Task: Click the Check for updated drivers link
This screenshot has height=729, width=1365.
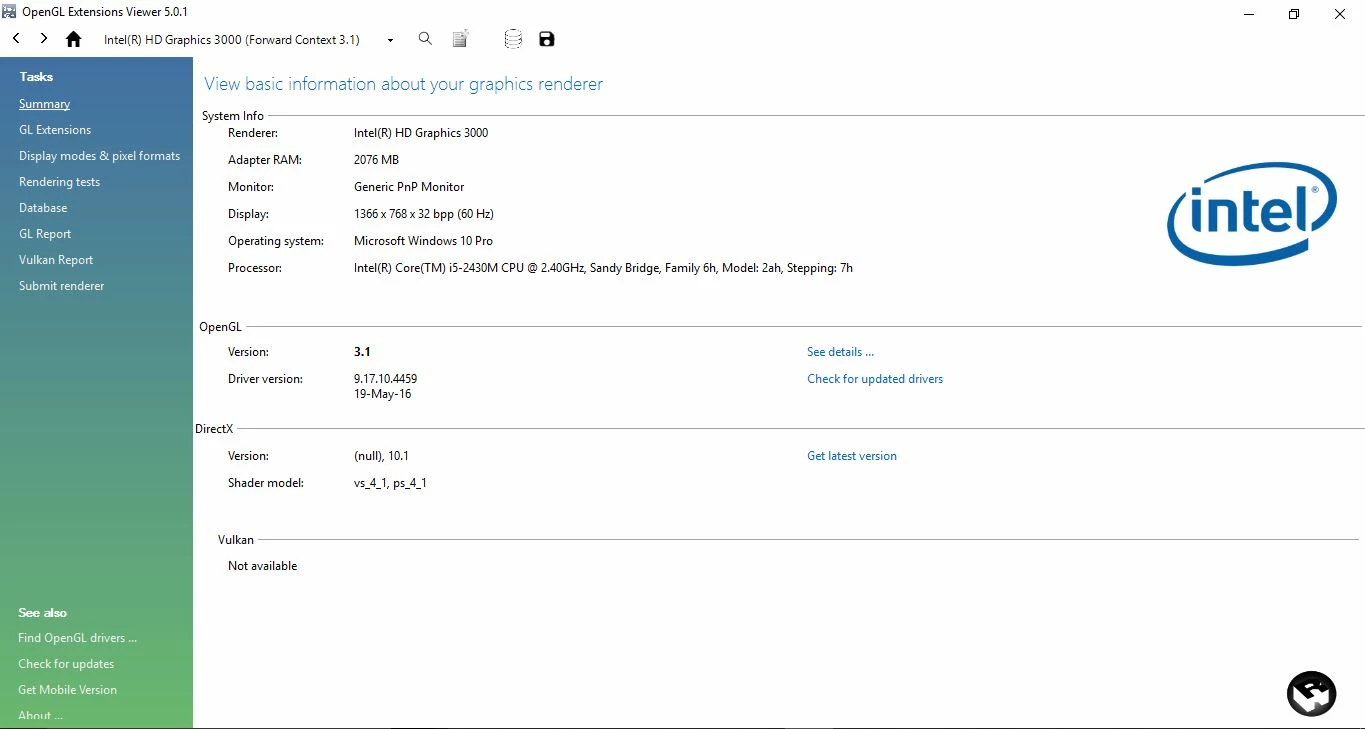Action: click(875, 379)
